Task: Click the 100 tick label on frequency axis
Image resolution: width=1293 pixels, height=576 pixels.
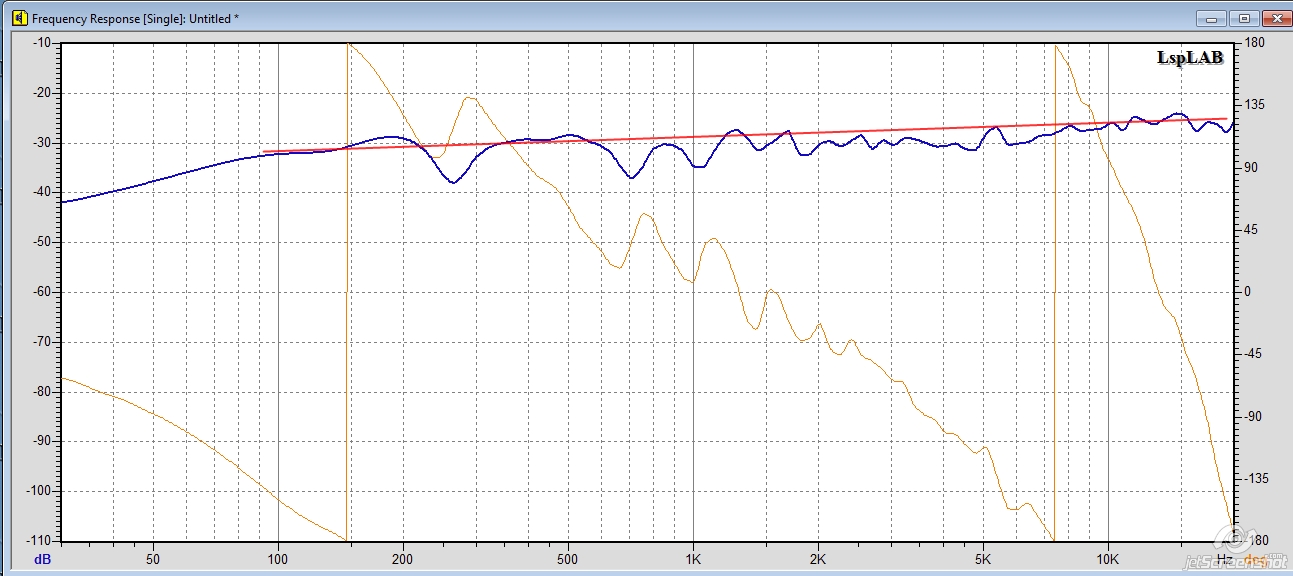Action: 278,559
